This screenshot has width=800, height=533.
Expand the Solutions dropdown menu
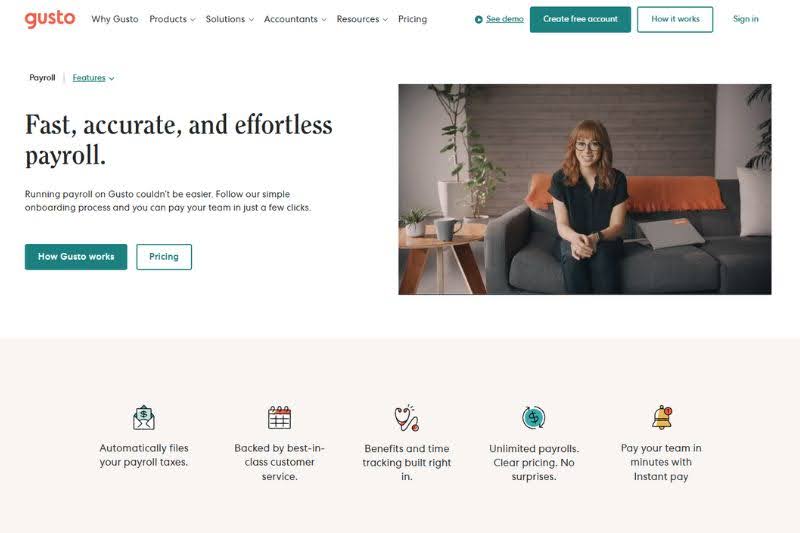[x=230, y=19]
